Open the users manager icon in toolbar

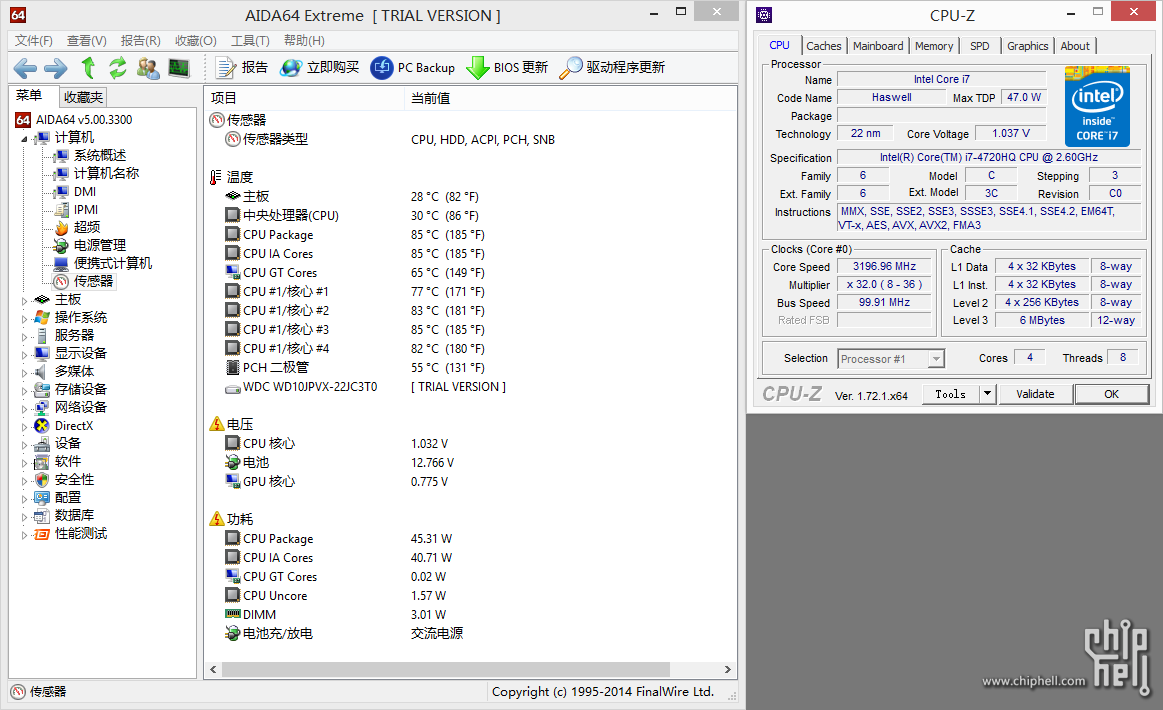tap(148, 68)
